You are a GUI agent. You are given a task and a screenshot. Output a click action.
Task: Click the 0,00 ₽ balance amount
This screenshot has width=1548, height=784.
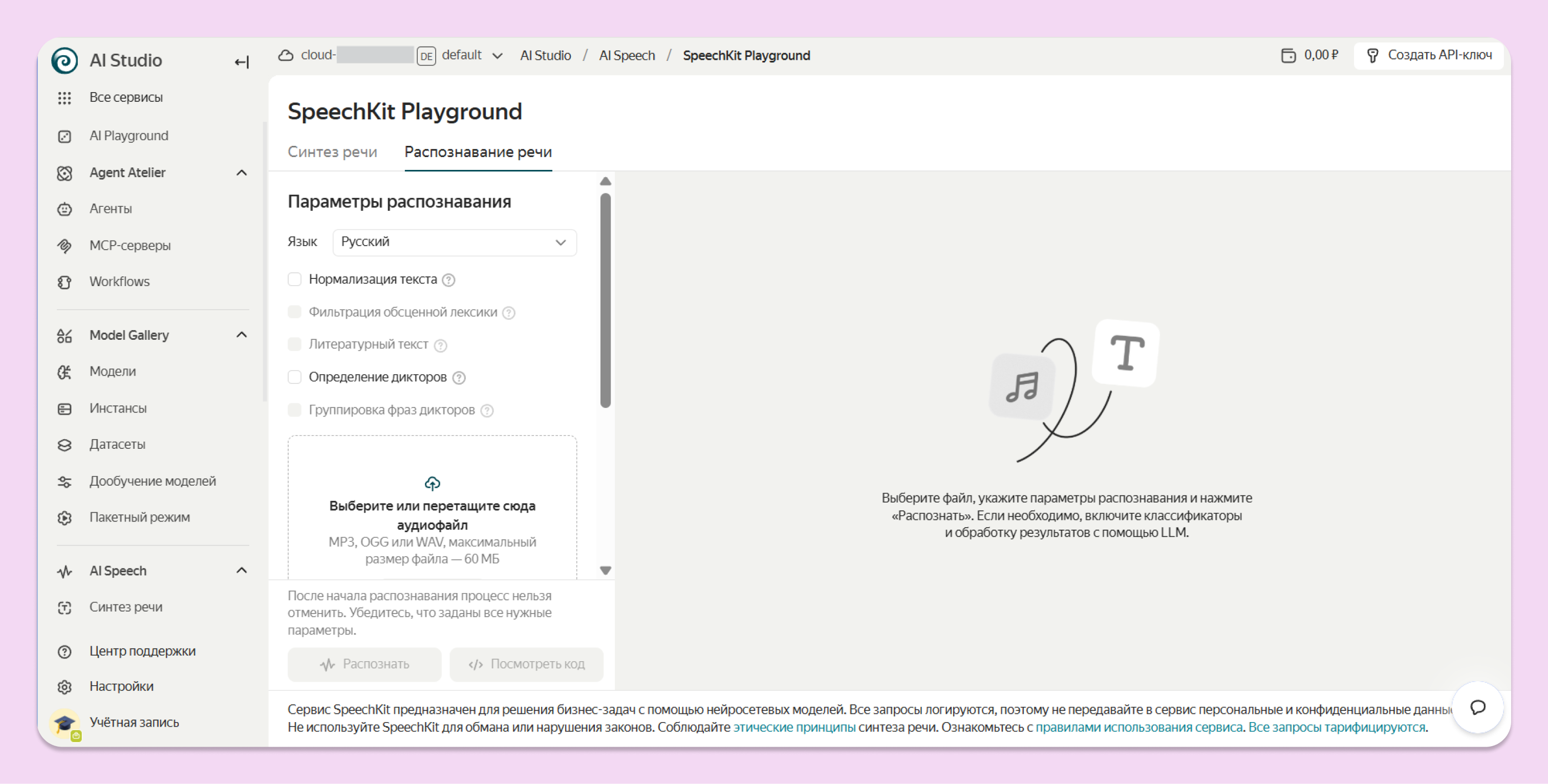1321,55
